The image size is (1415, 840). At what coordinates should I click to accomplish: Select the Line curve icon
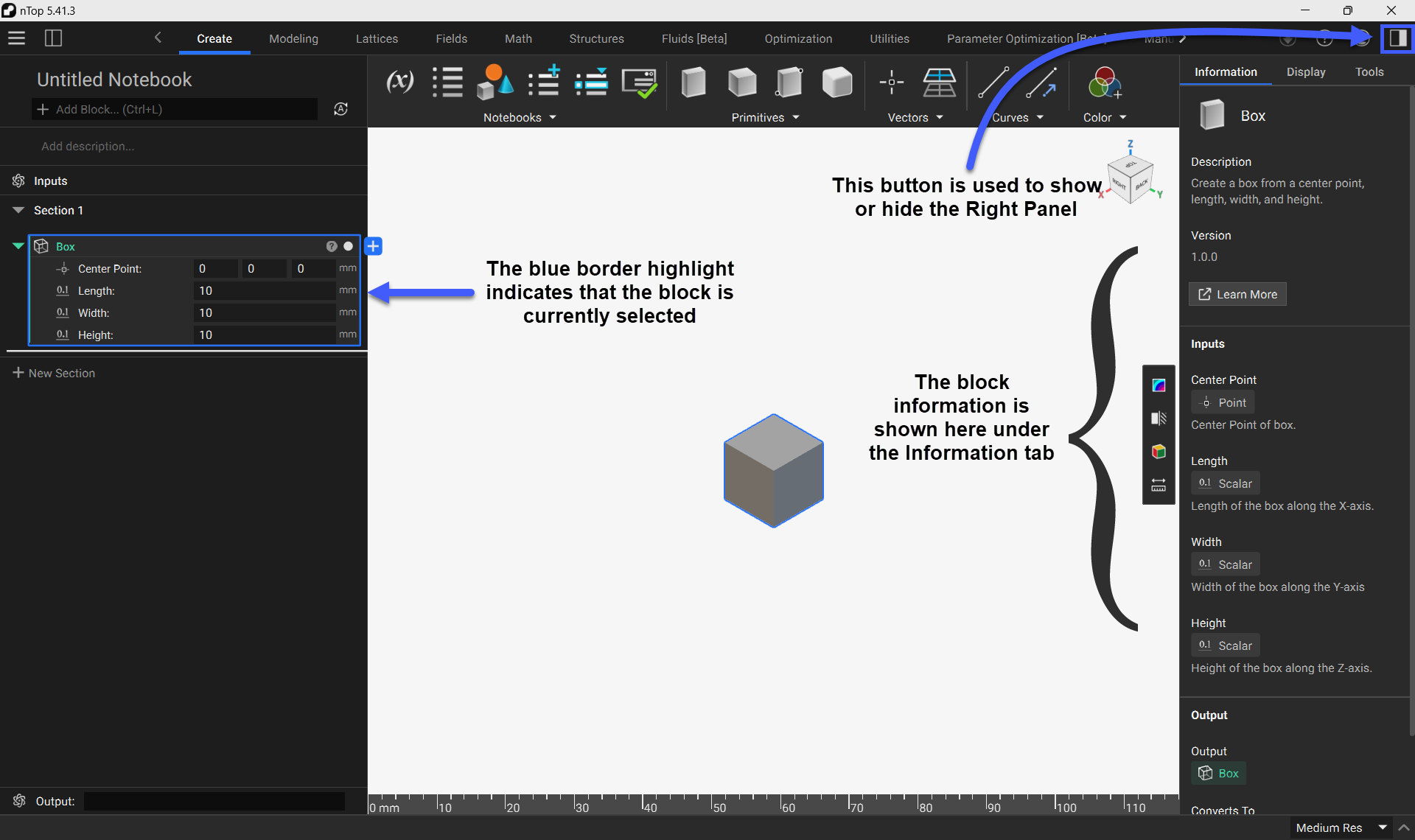point(993,82)
